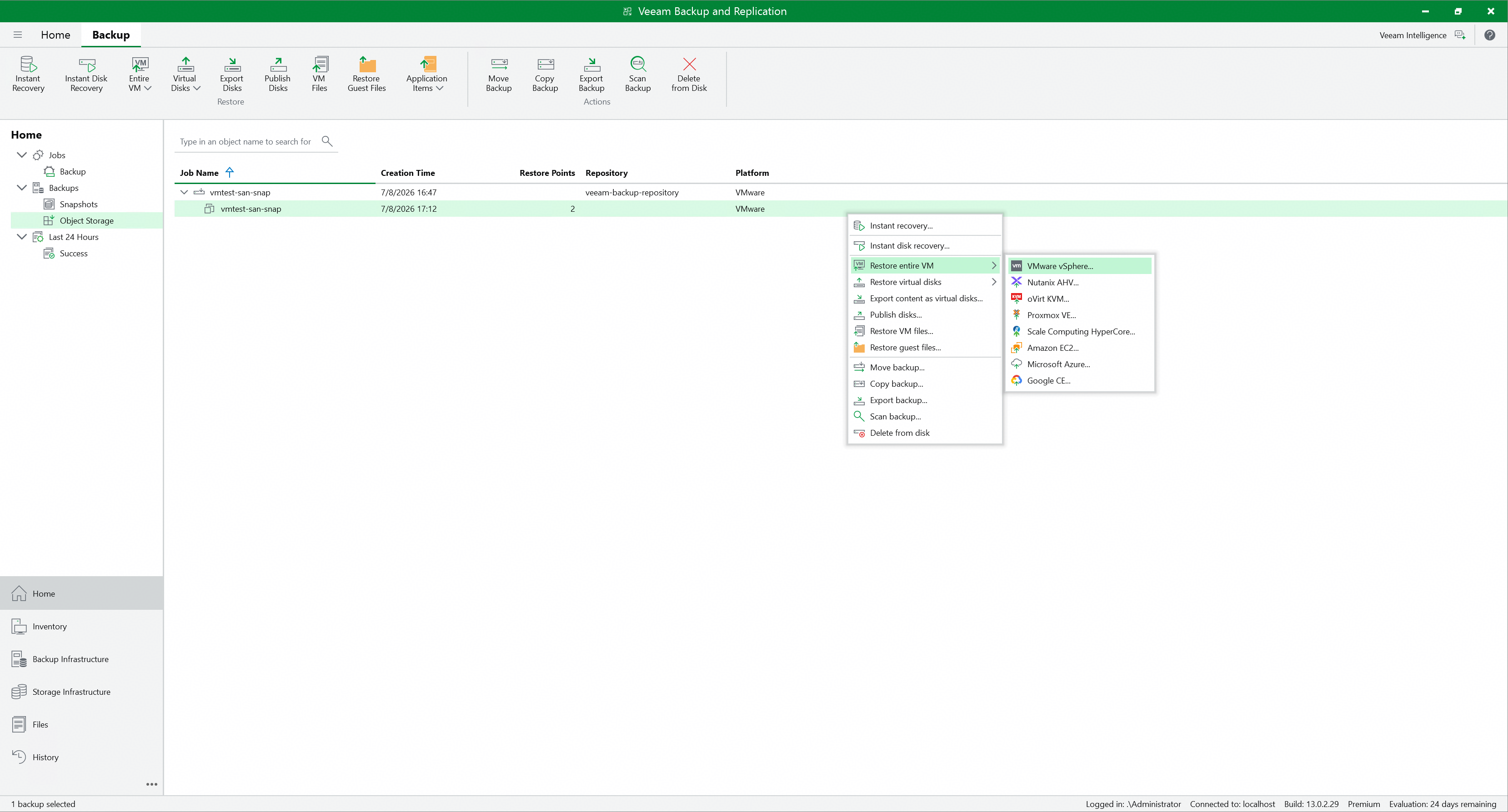Select Object Storage in the tree

pyautogui.click(x=87, y=220)
